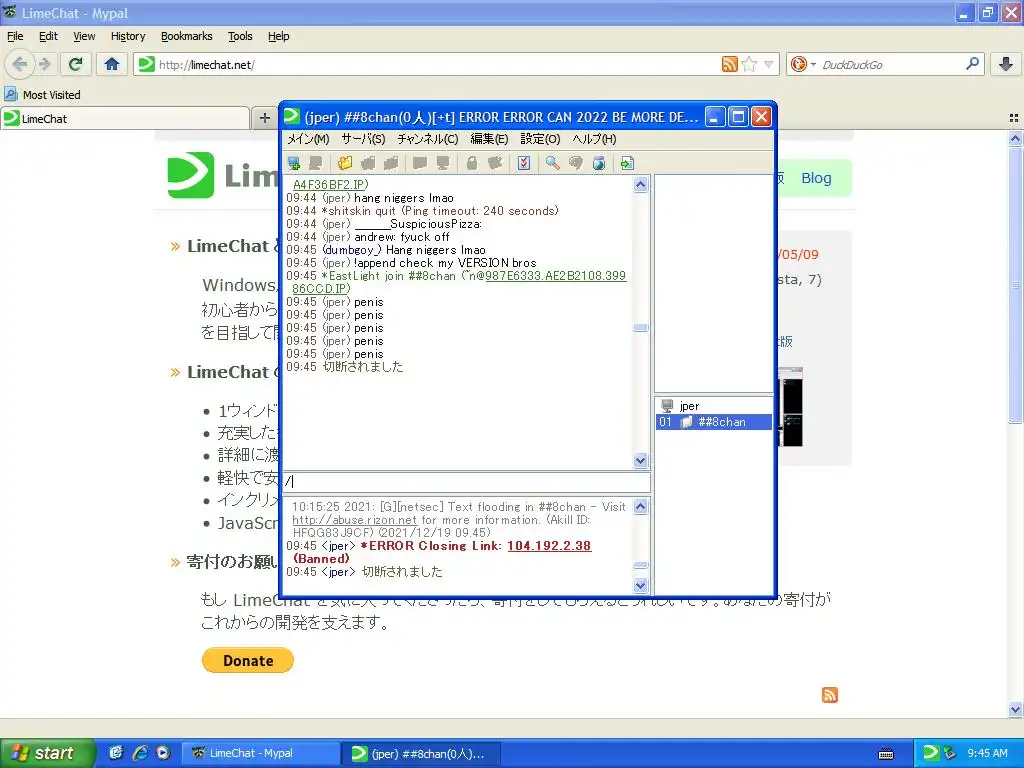Launch Internet Explorer from quick launch

coord(140,753)
